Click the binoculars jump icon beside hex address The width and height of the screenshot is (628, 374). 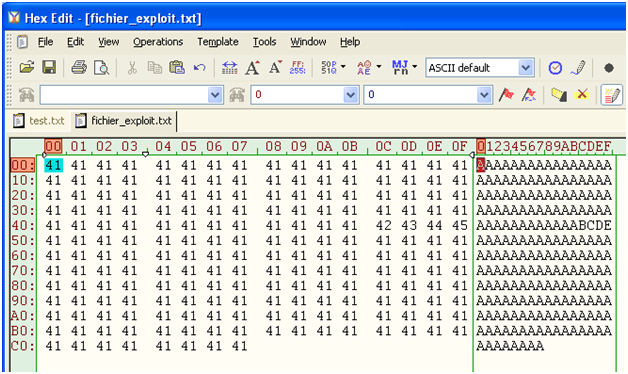click(237, 95)
